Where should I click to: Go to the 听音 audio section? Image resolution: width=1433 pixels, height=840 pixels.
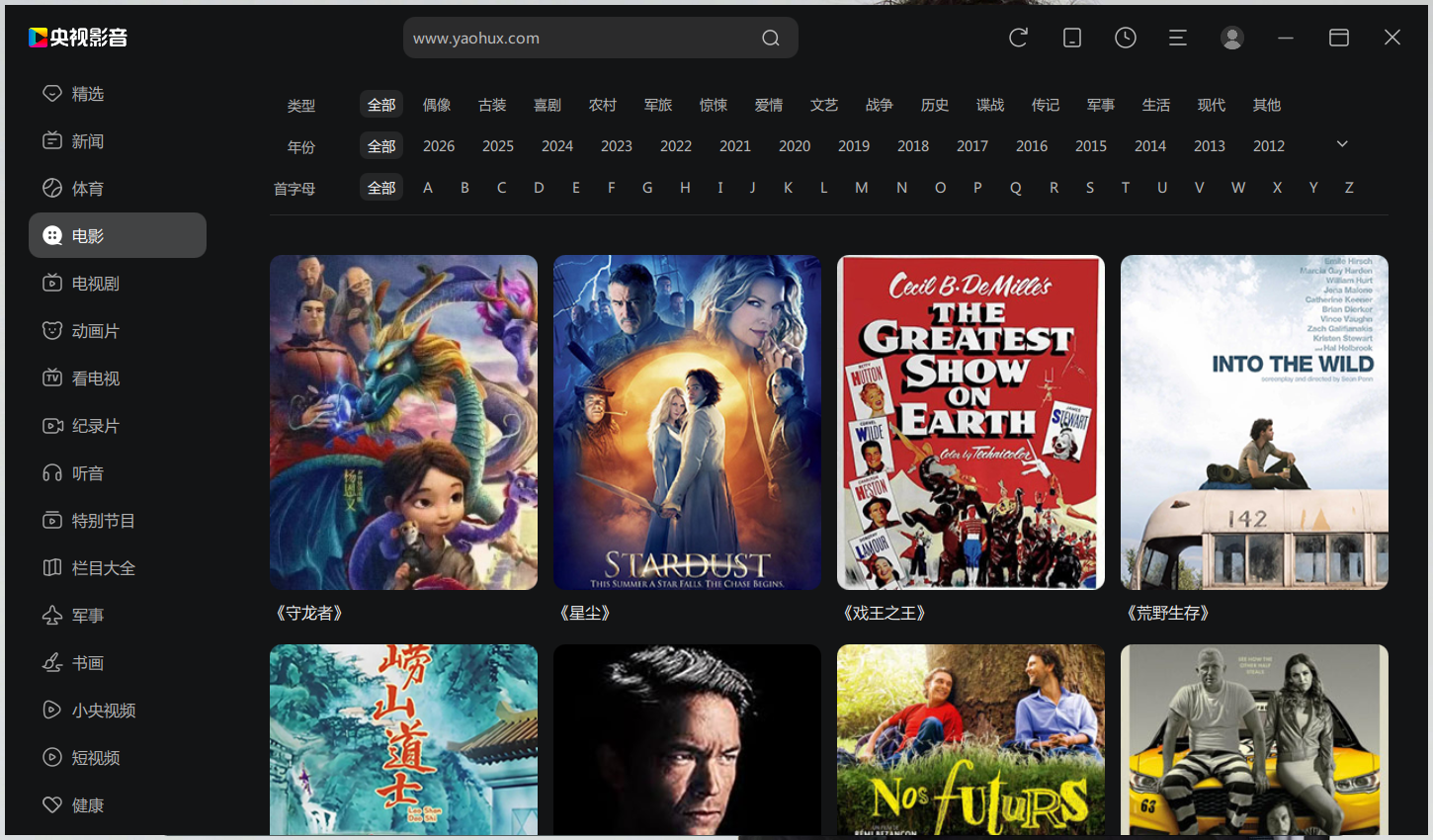[87, 472]
